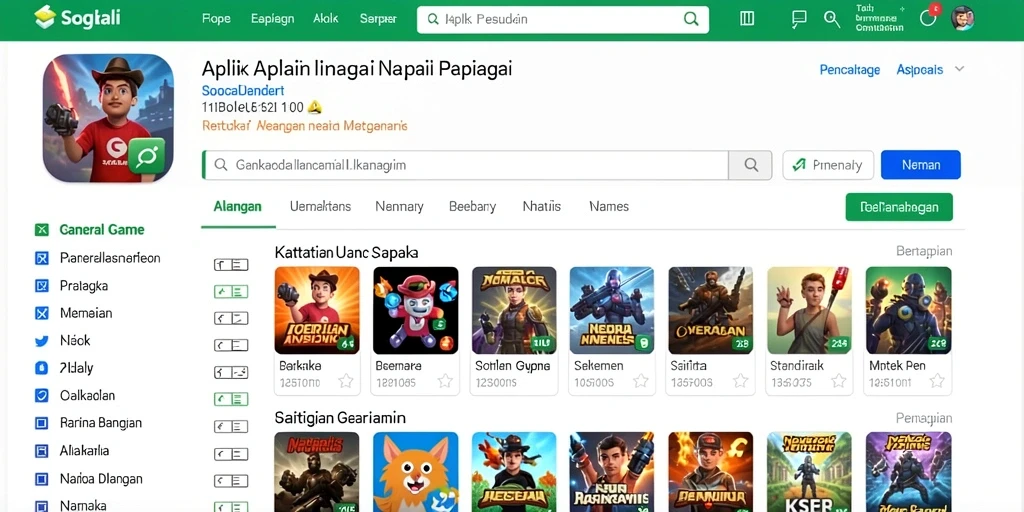Screen dimensions: 1024x512
Task: Switch to the Uemaktans tab
Action: pos(320,206)
